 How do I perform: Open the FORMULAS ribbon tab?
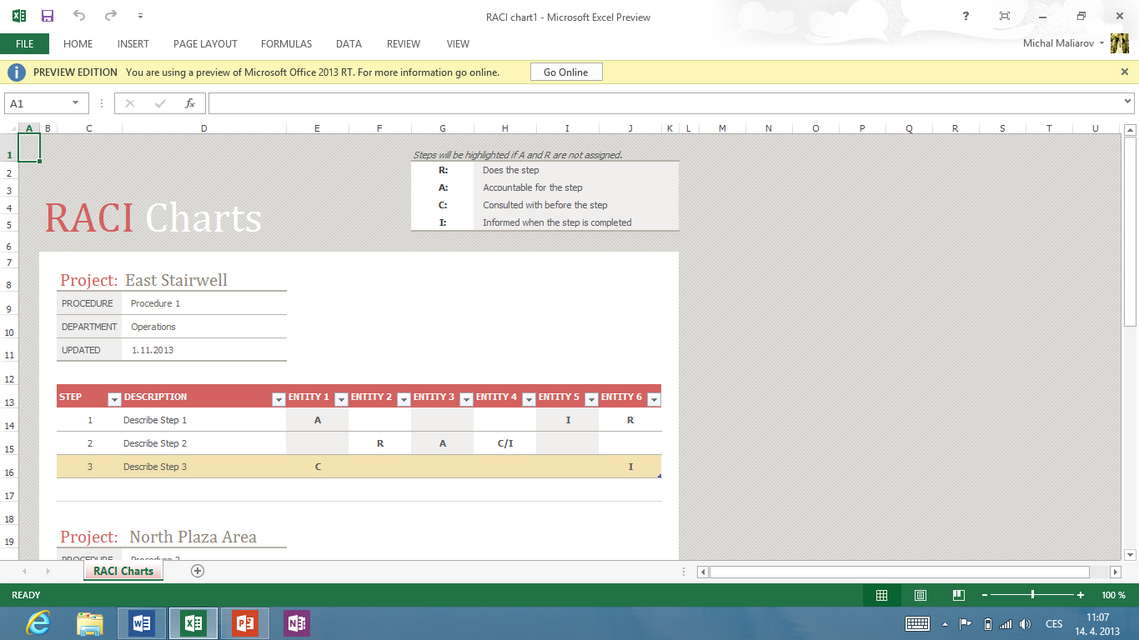(x=286, y=44)
